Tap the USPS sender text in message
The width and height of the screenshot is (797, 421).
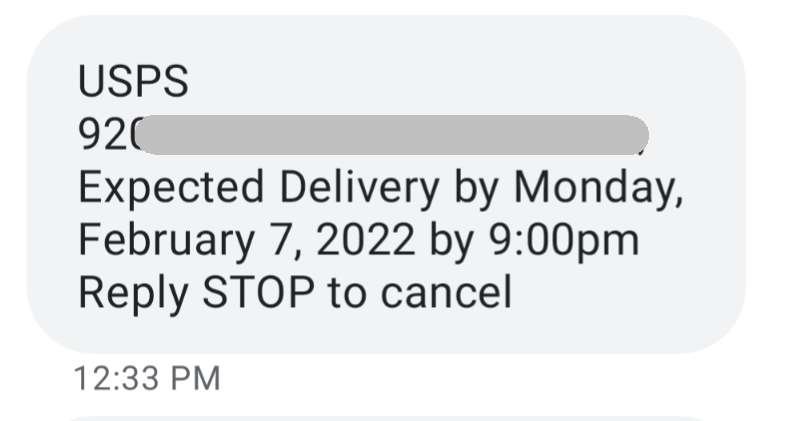133,81
